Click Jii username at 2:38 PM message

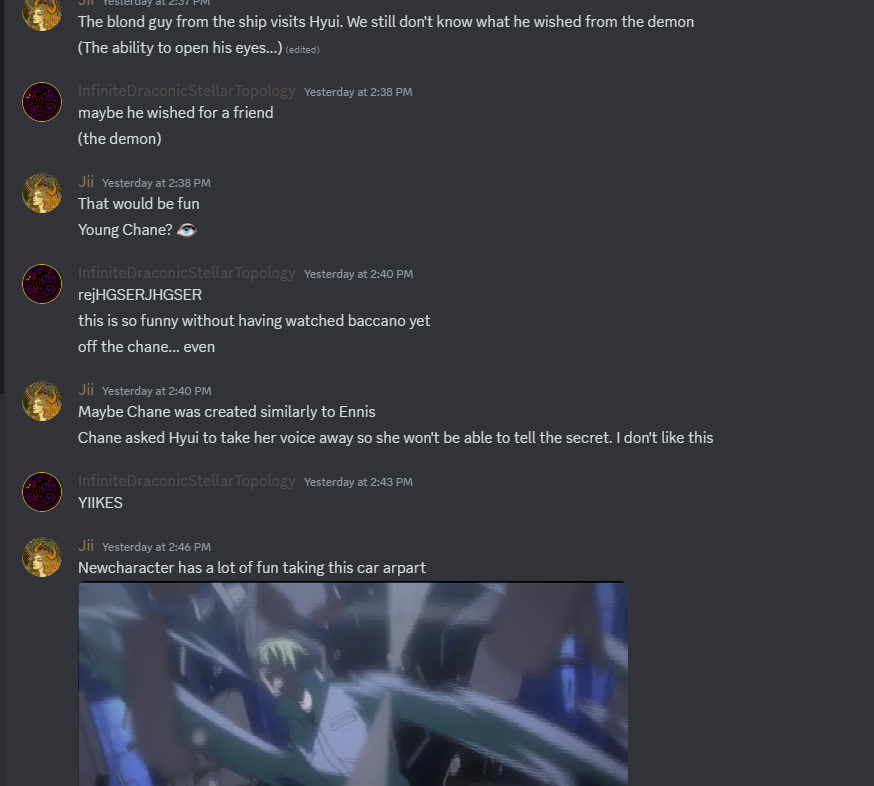86,182
